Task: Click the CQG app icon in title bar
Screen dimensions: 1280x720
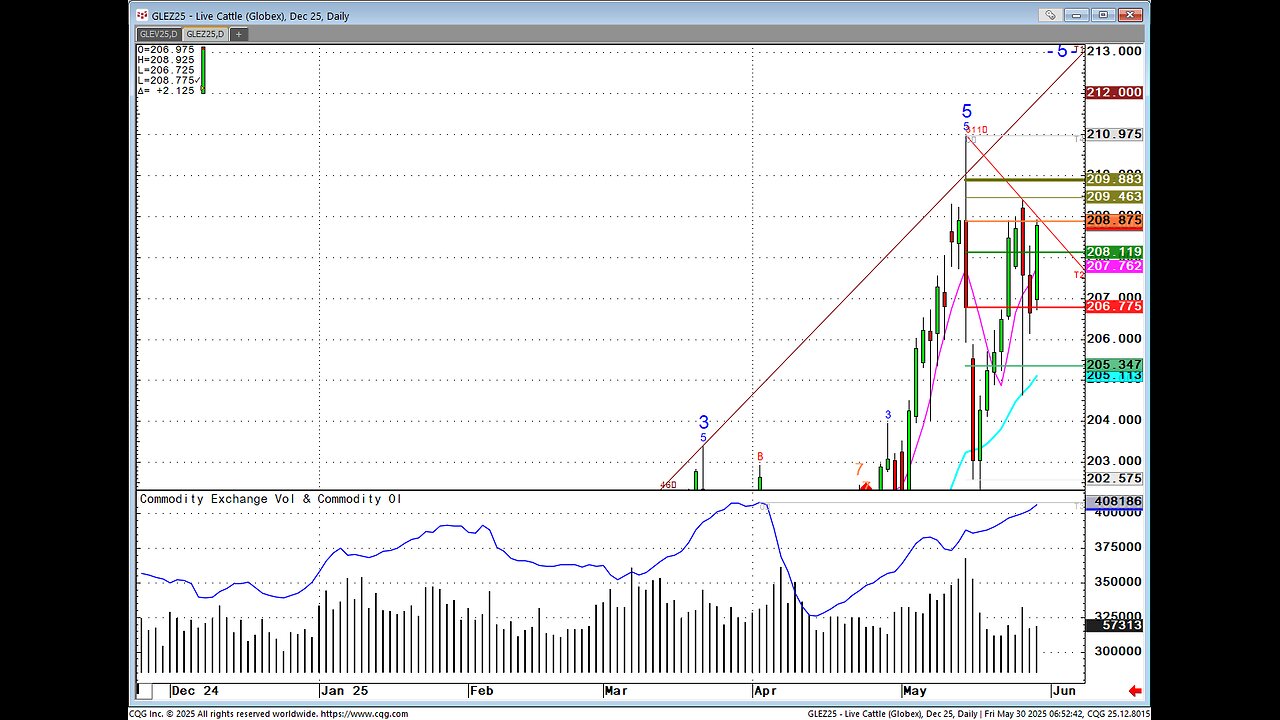Action: (x=142, y=16)
